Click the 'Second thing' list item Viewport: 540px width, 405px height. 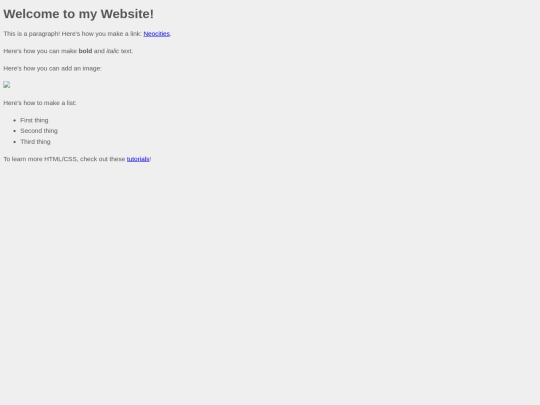39,131
